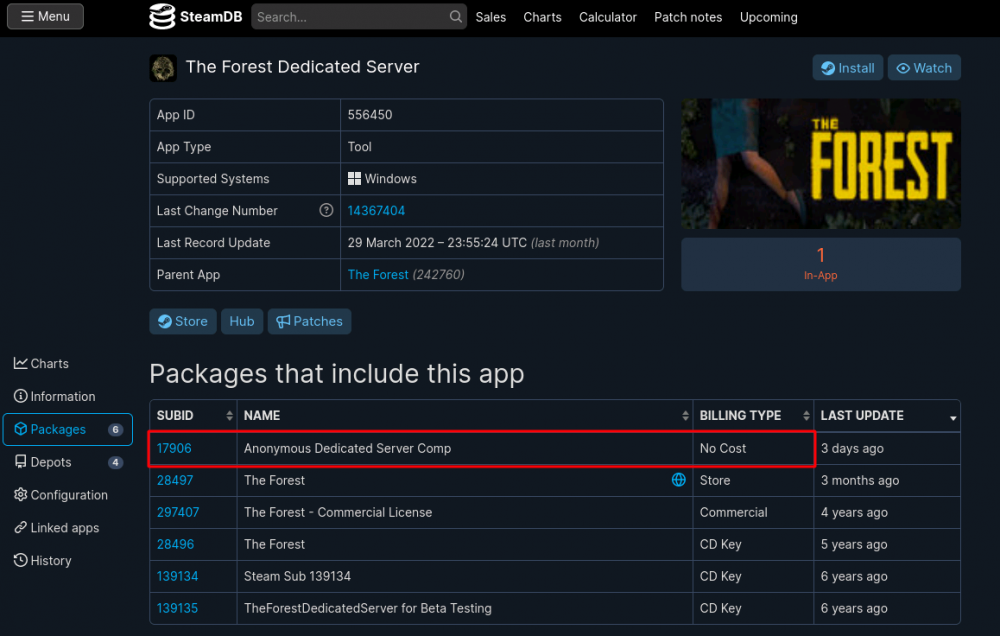Click 'Steam Sub 139134' name cell
The height and width of the screenshot is (636, 1000).
pyautogui.click(x=465, y=576)
